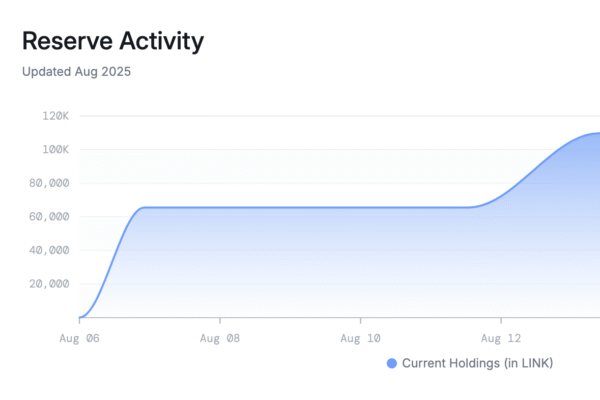The image size is (600, 400).
Task: Click the 80,000 y-axis label
Action: pos(48,183)
